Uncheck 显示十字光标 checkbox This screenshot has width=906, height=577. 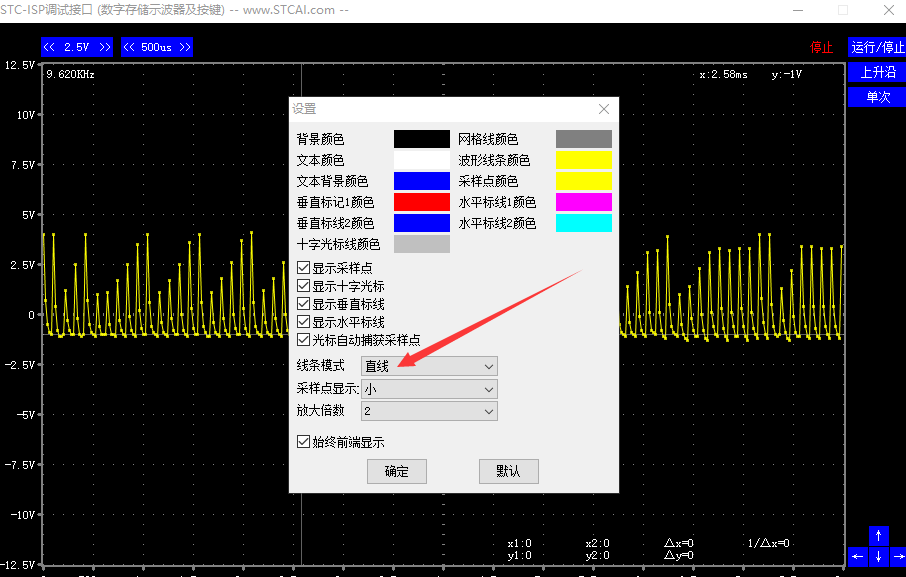click(303, 286)
